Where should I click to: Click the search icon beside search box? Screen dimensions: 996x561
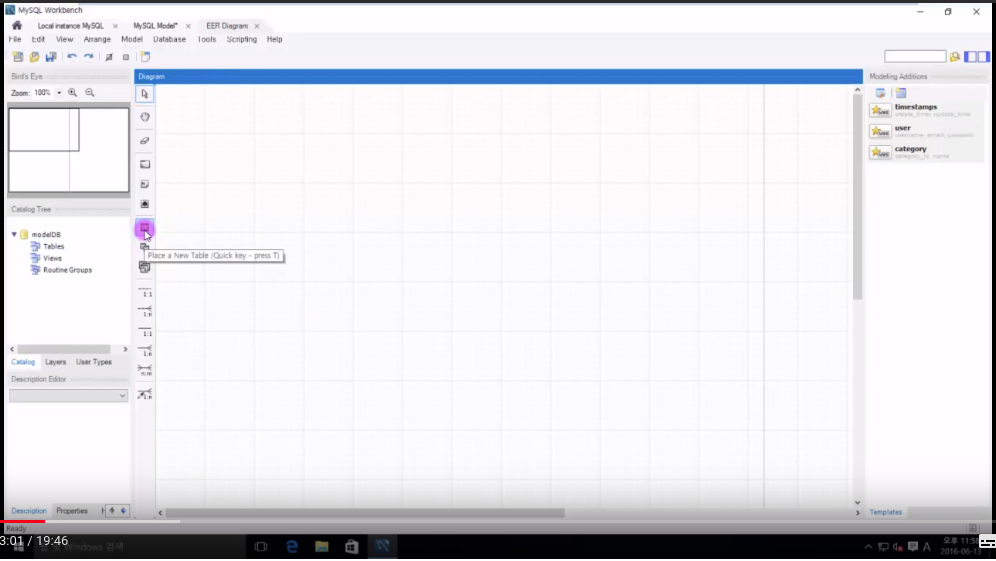(x=955, y=57)
